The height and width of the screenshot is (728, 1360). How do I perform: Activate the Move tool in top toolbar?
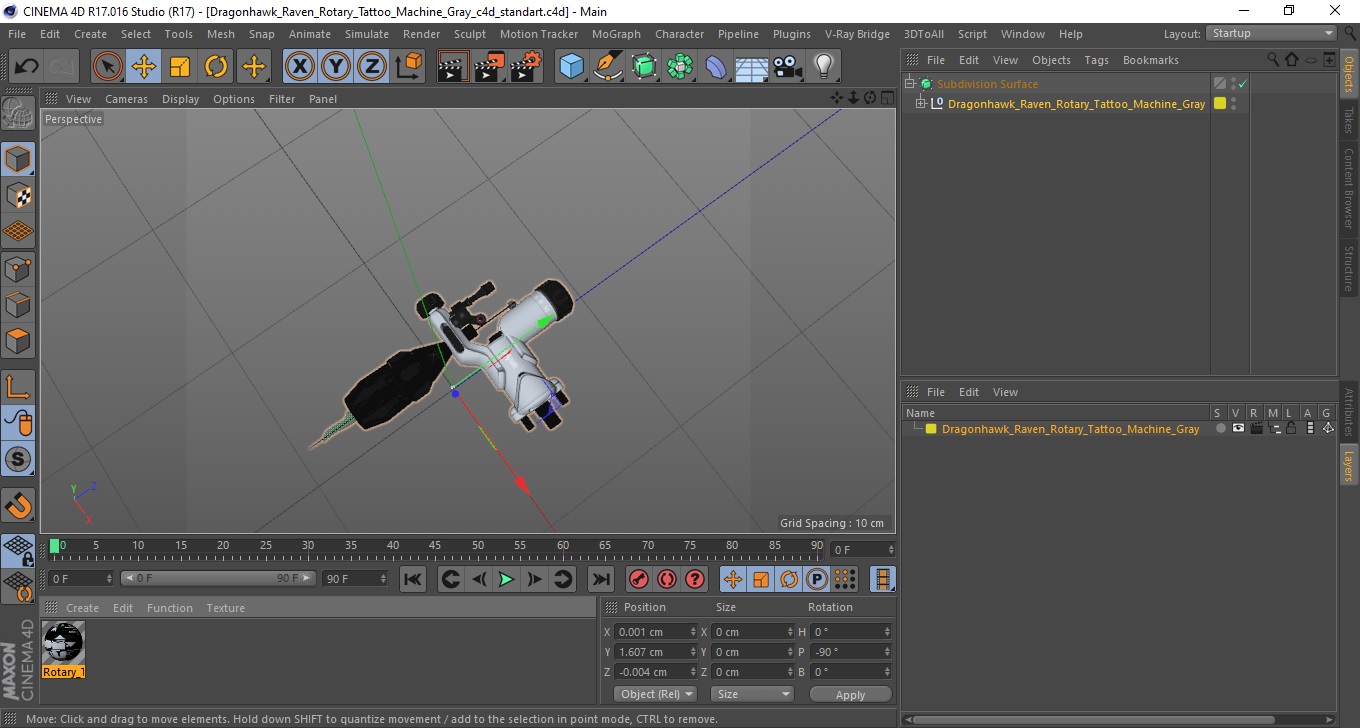[144, 67]
